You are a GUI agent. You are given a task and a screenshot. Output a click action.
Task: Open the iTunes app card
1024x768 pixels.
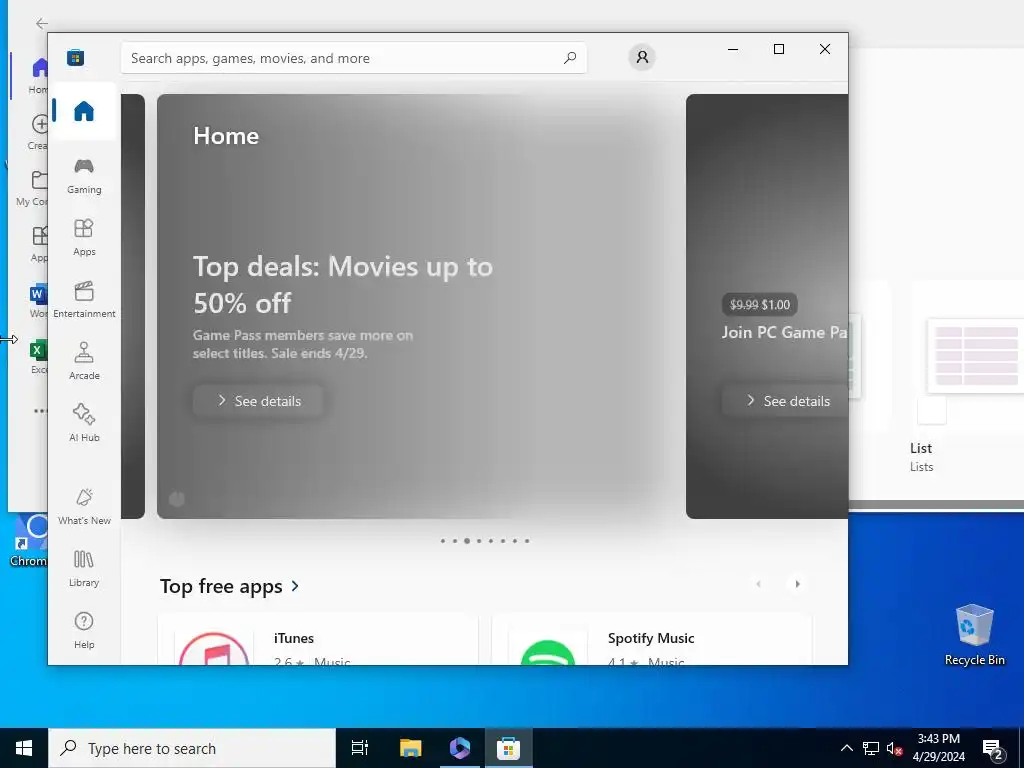[317, 639]
